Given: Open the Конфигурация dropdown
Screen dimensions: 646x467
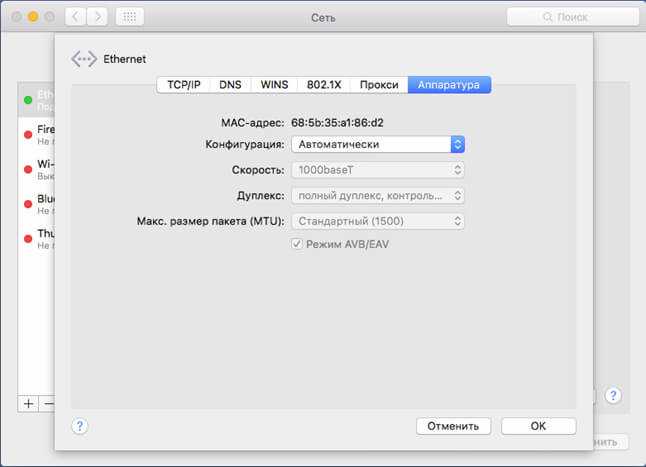Looking at the screenshot, I should tap(378, 145).
